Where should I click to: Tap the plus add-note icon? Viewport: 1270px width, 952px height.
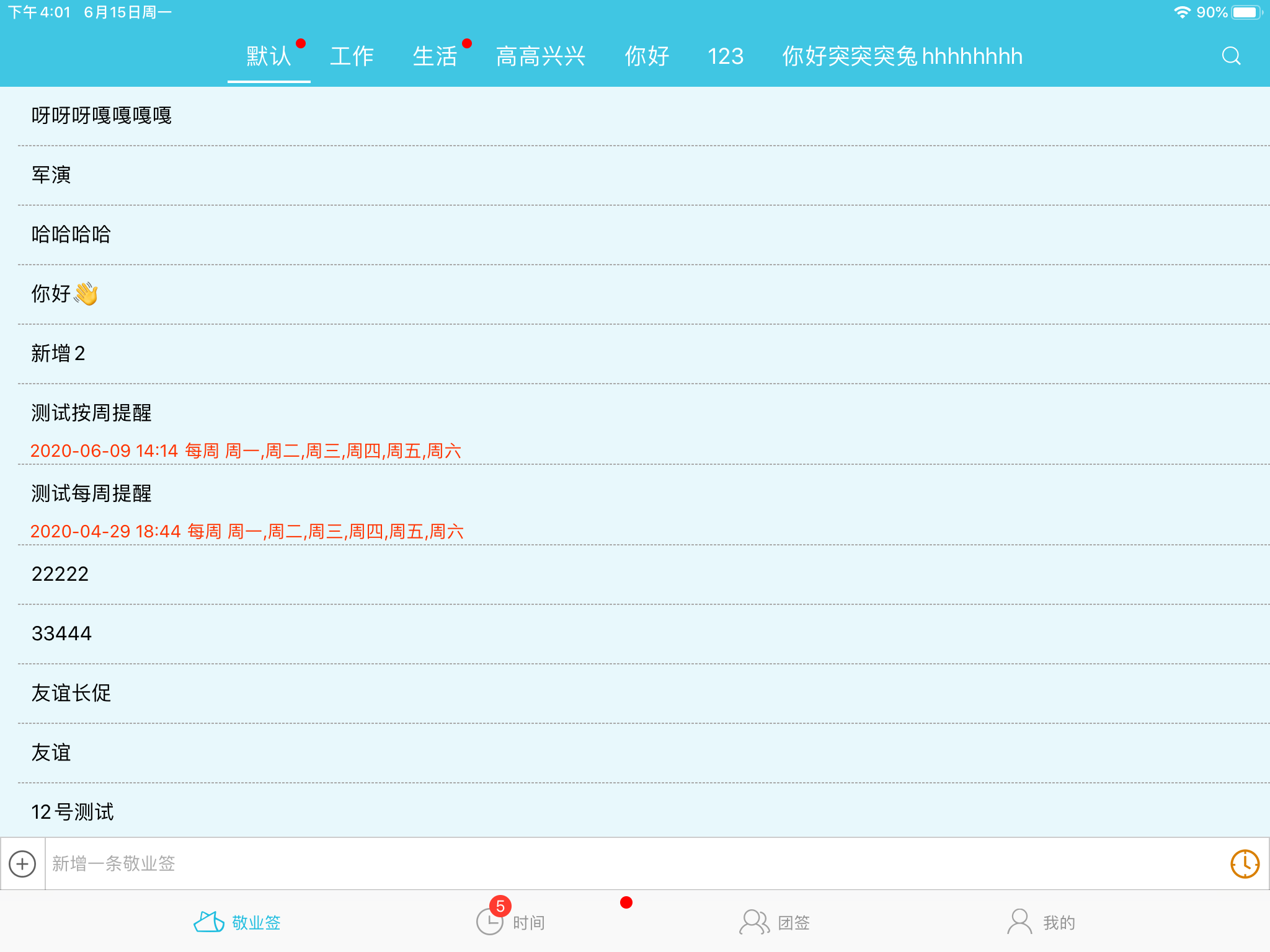tap(22, 864)
